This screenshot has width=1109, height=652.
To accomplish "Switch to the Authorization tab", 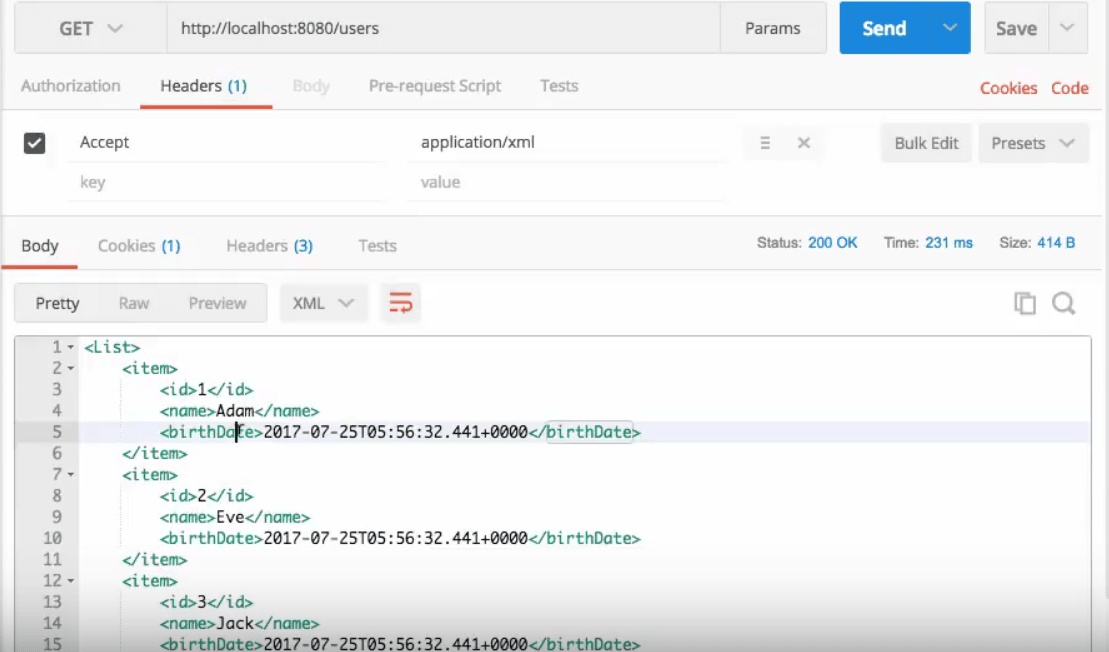I will pos(71,86).
